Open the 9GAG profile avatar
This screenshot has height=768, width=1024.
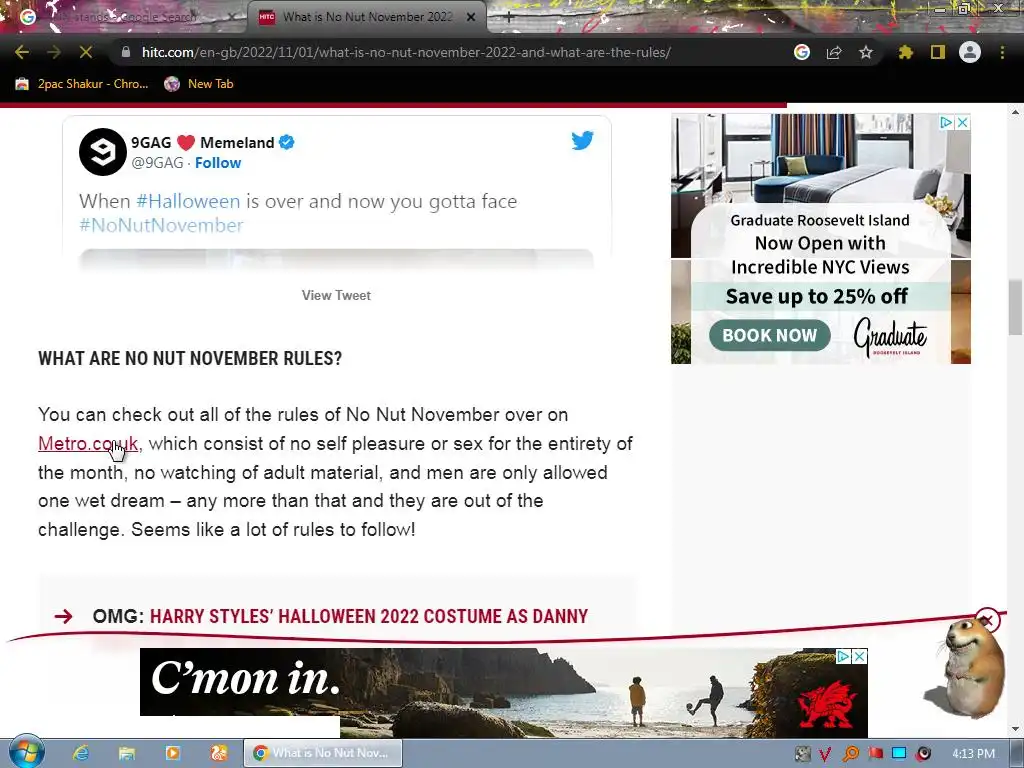pos(103,152)
